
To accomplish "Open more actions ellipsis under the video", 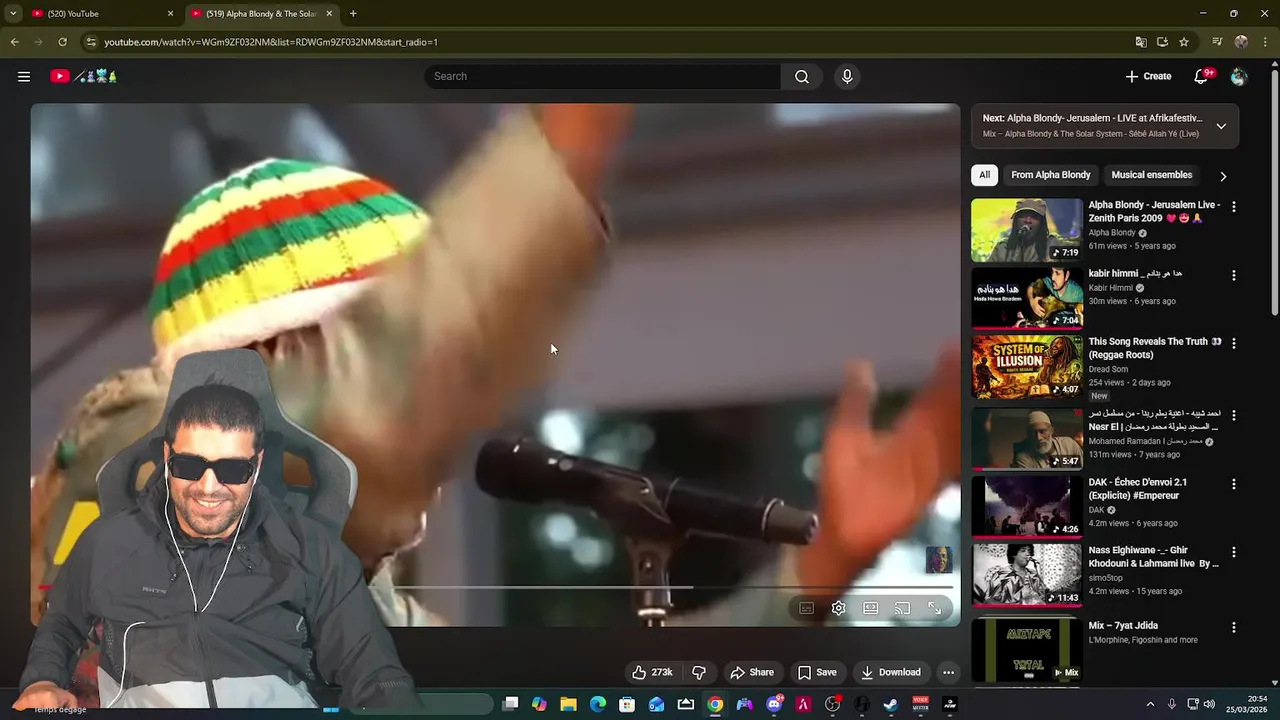I will click(948, 672).
